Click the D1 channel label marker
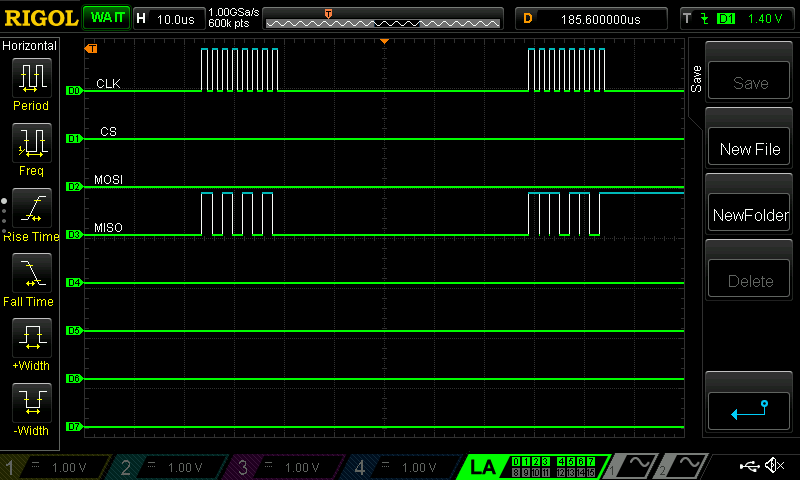This screenshot has width=800, height=480. (74, 139)
